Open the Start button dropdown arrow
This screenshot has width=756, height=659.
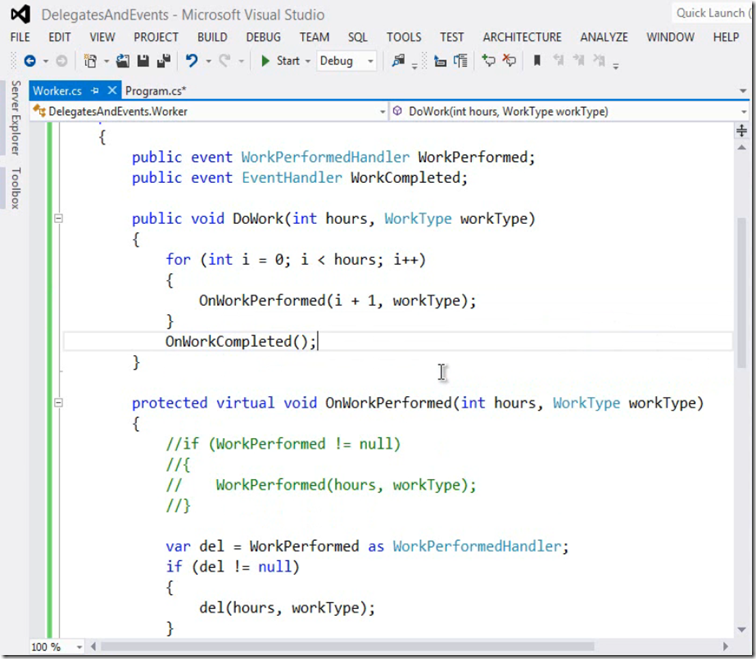pos(308,61)
